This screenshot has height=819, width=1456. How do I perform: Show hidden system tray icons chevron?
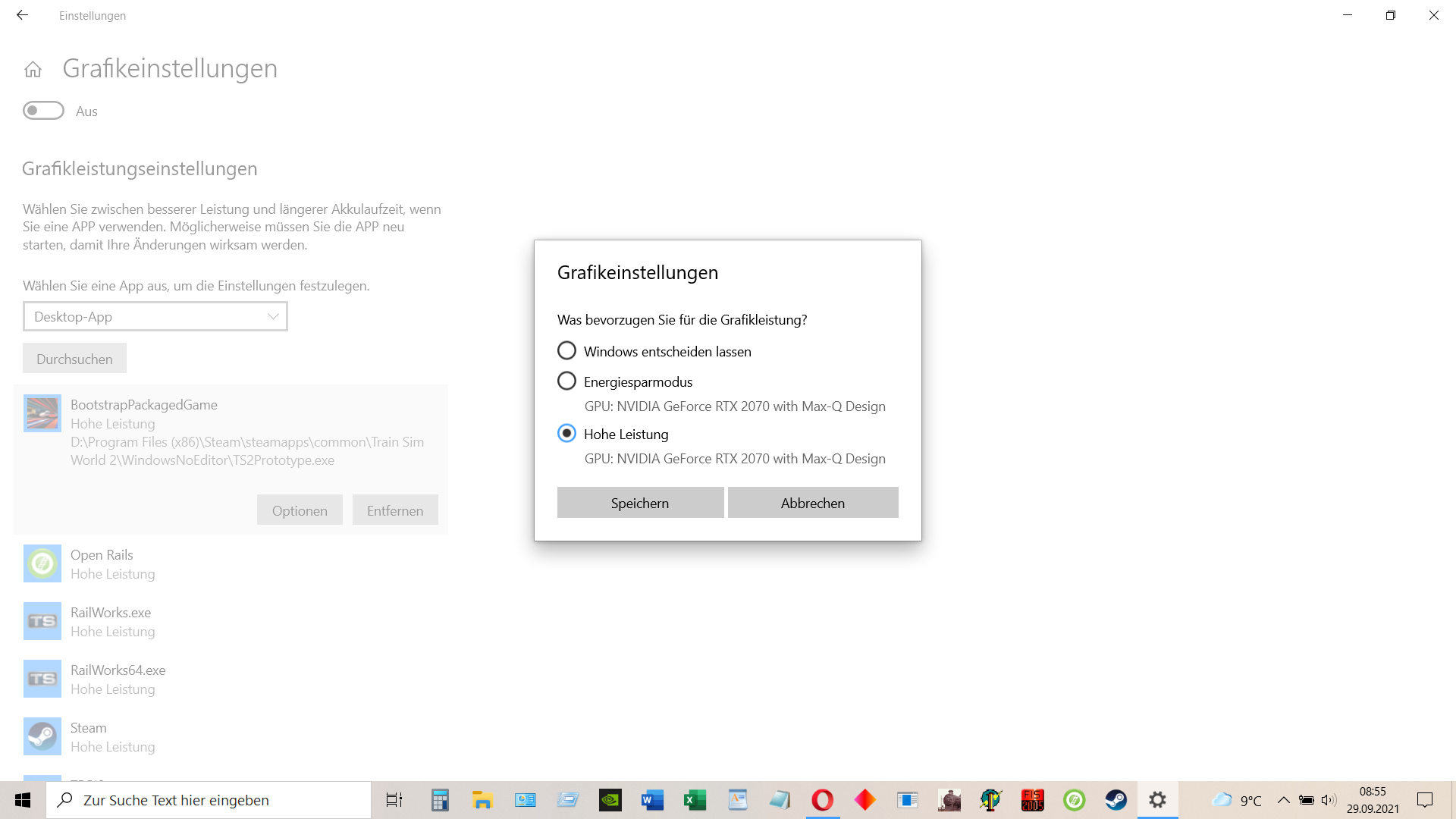coord(1283,800)
